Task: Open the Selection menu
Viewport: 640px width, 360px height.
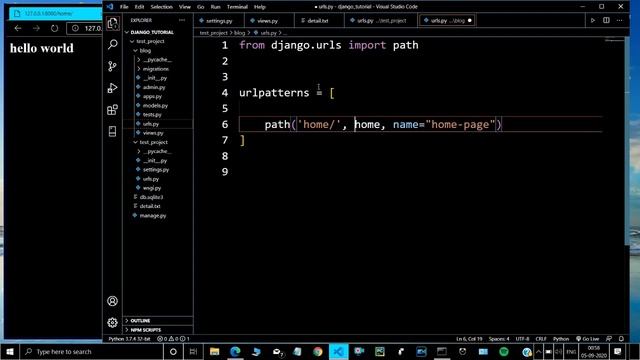Action: click(x=161, y=7)
